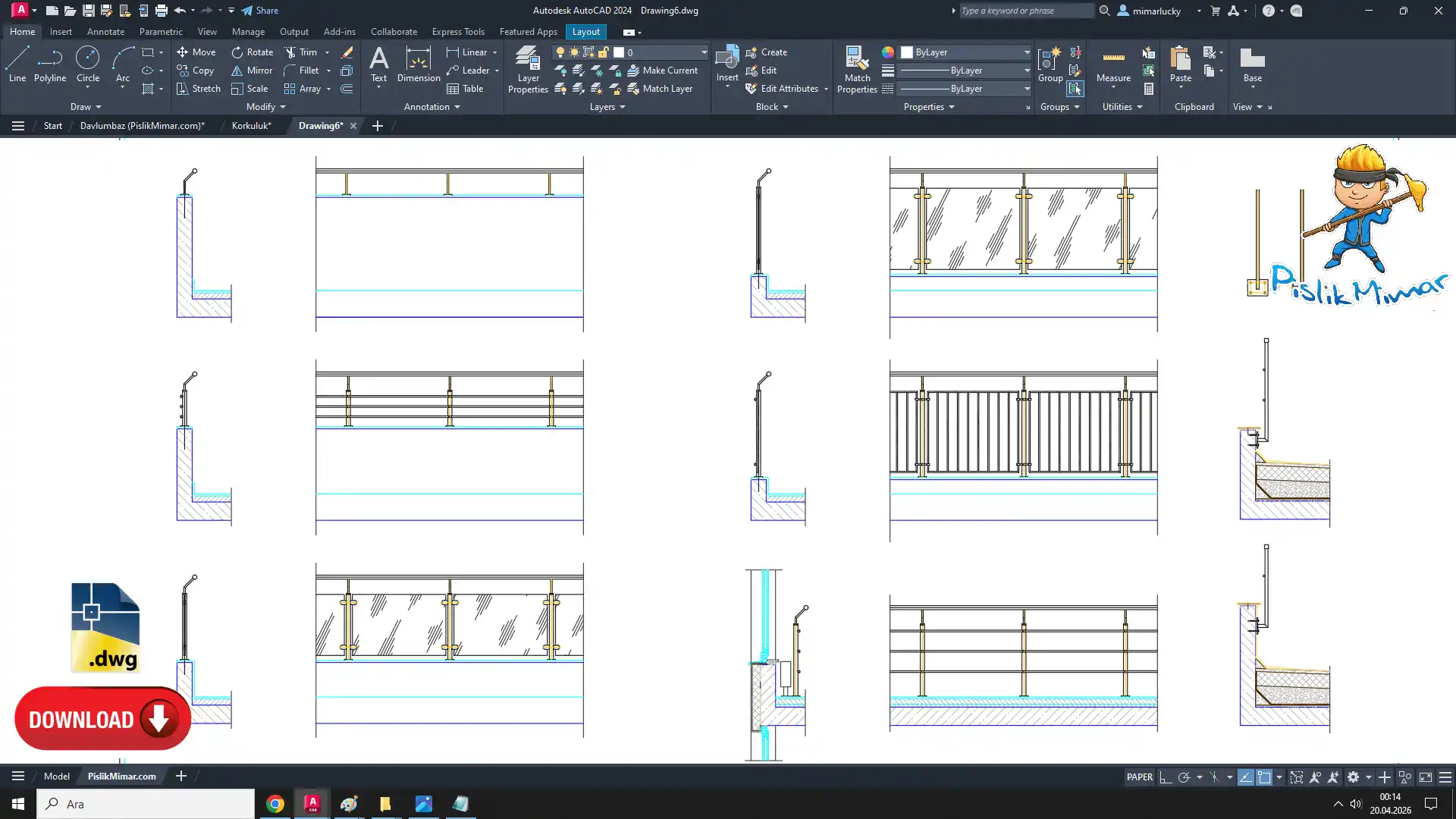Toggle Object Snap in status bar
The width and height of the screenshot is (1456, 819).
1264,777
